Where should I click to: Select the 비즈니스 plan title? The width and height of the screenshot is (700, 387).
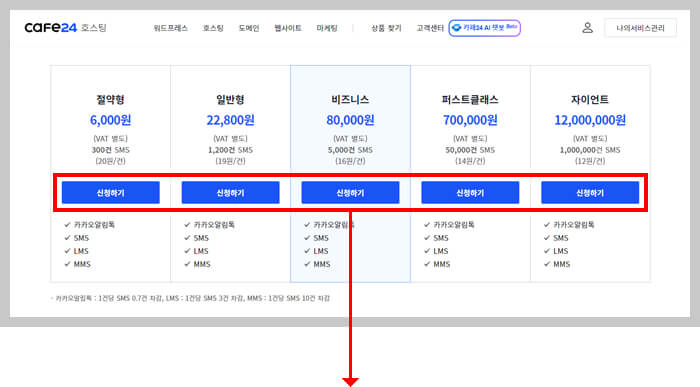tap(350, 100)
